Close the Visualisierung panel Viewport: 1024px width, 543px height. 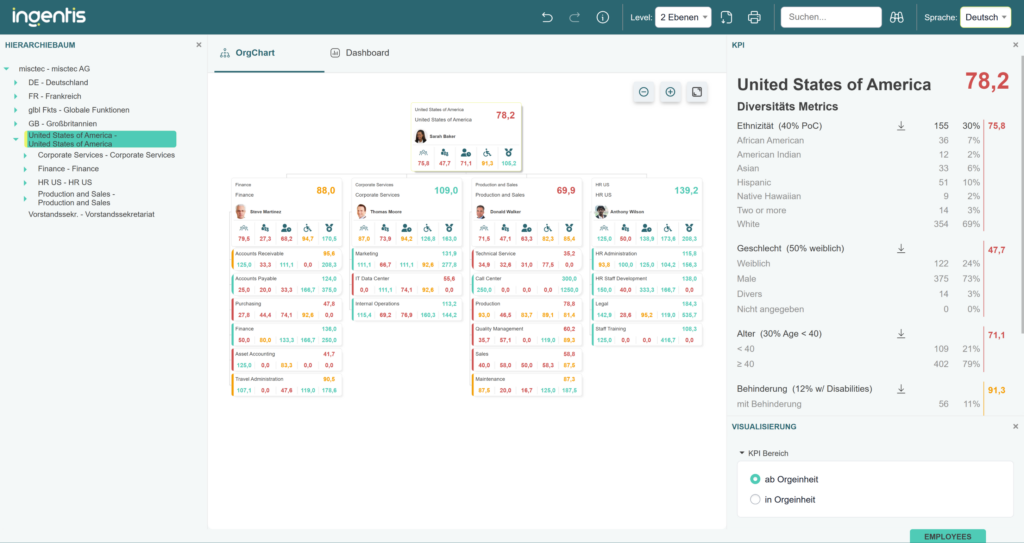1016,427
